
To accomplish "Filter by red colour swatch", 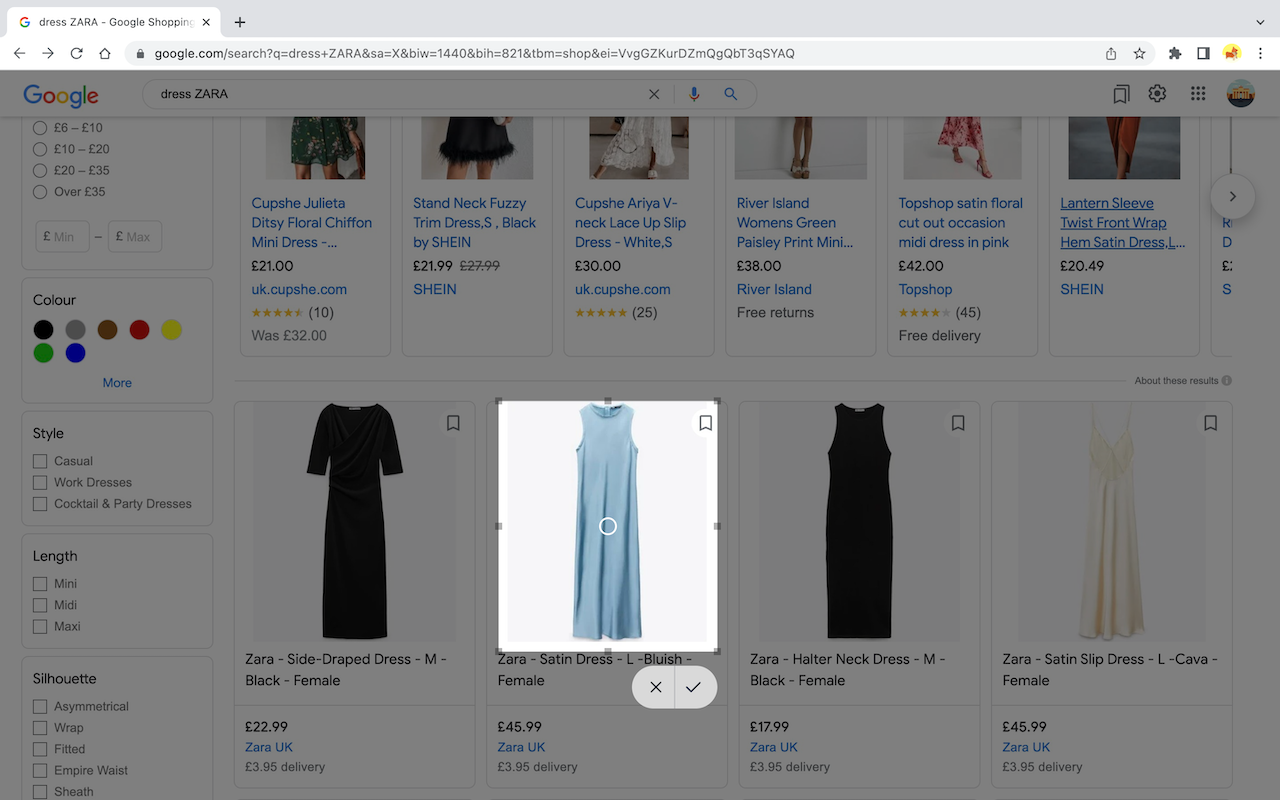I will 140,330.
